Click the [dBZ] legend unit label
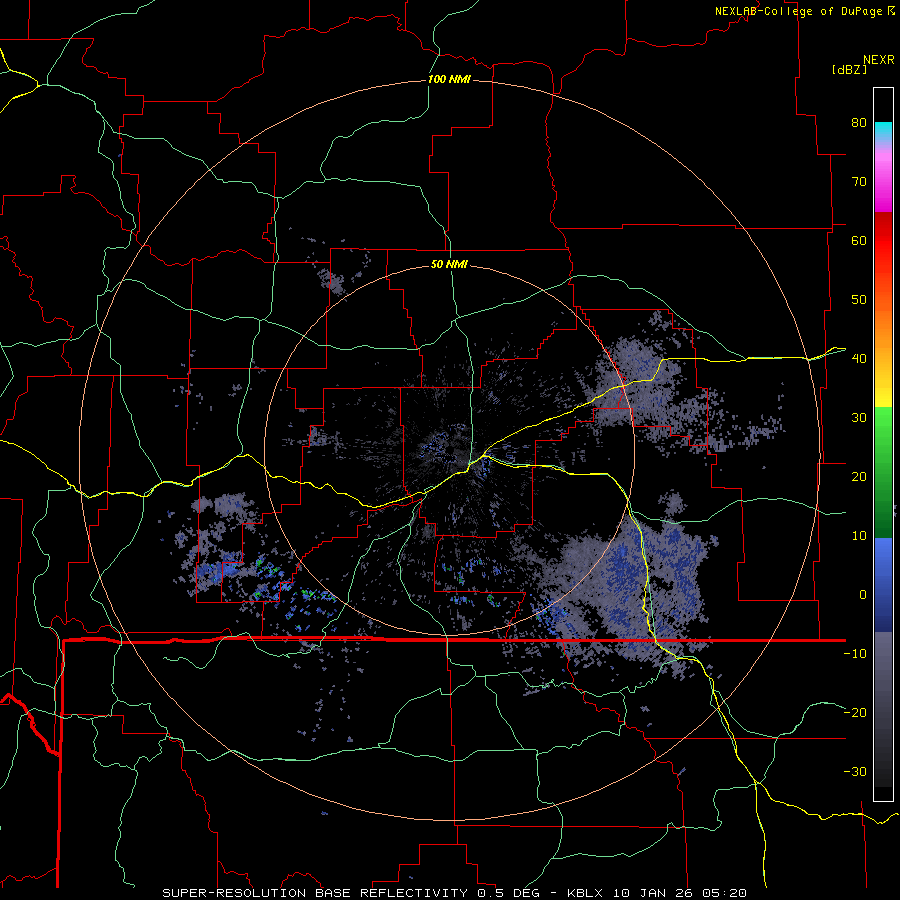This screenshot has height=900, width=900. (849, 69)
